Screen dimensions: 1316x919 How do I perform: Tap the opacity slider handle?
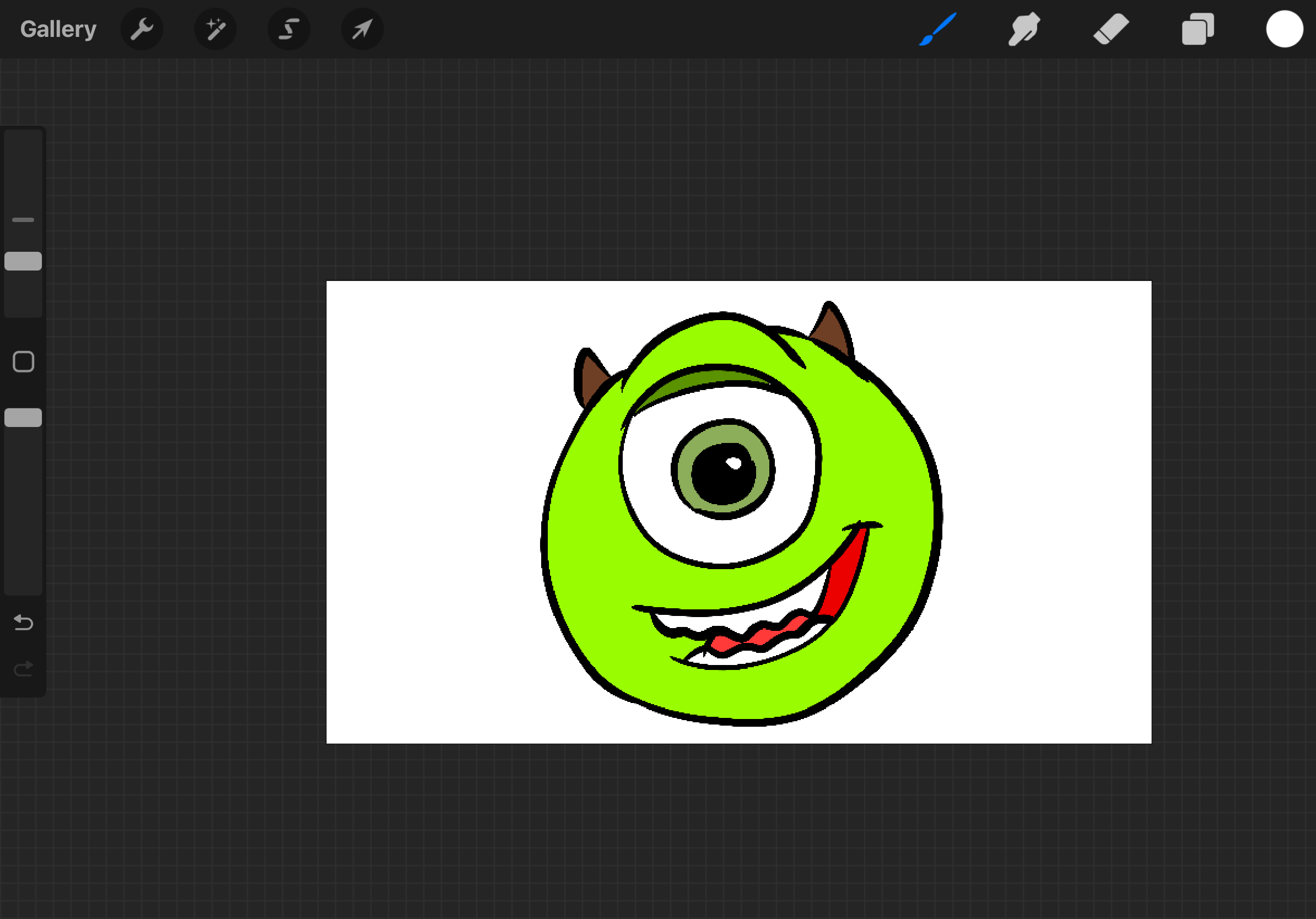(x=23, y=418)
